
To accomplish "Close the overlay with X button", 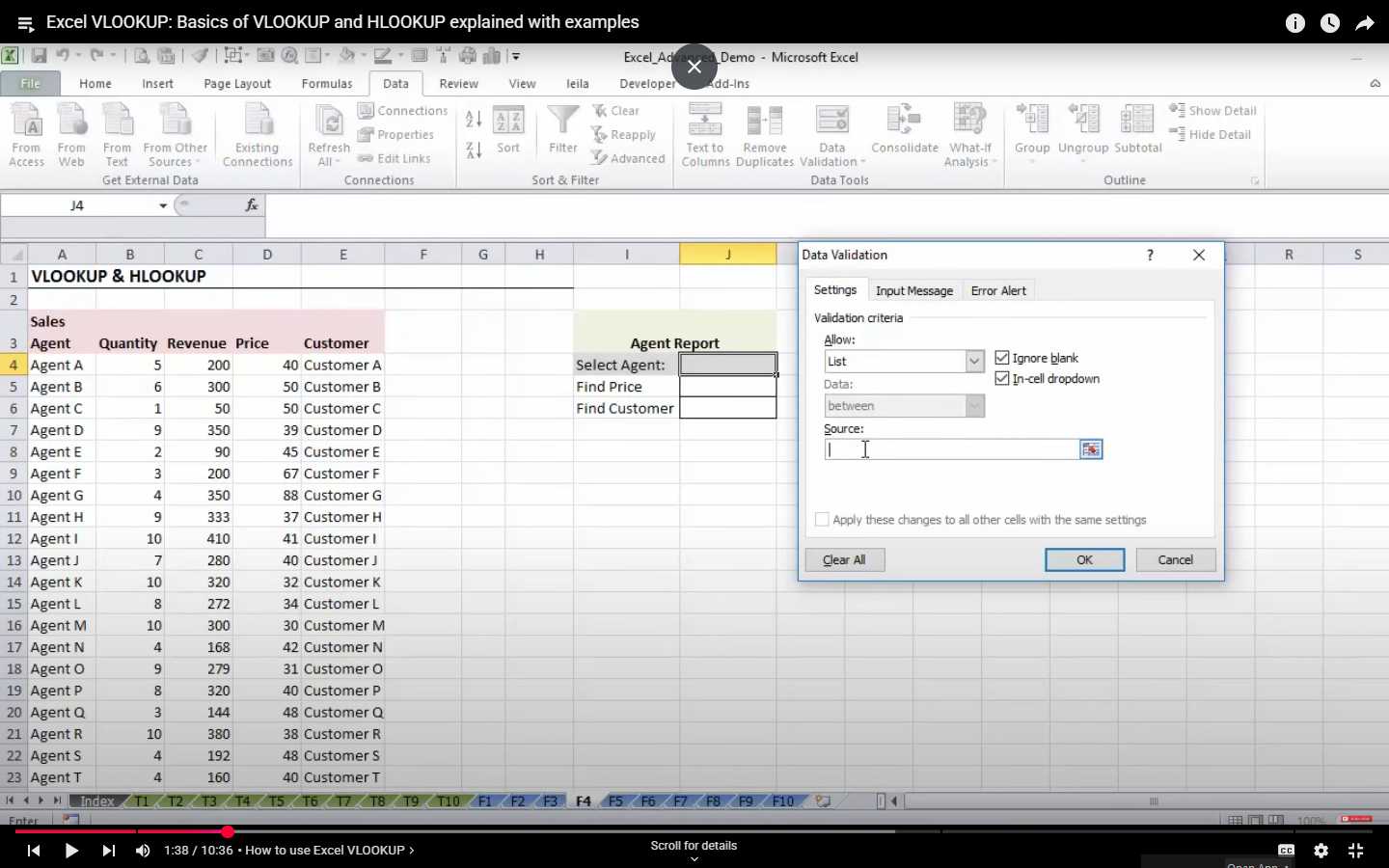I will pyautogui.click(x=694, y=67).
